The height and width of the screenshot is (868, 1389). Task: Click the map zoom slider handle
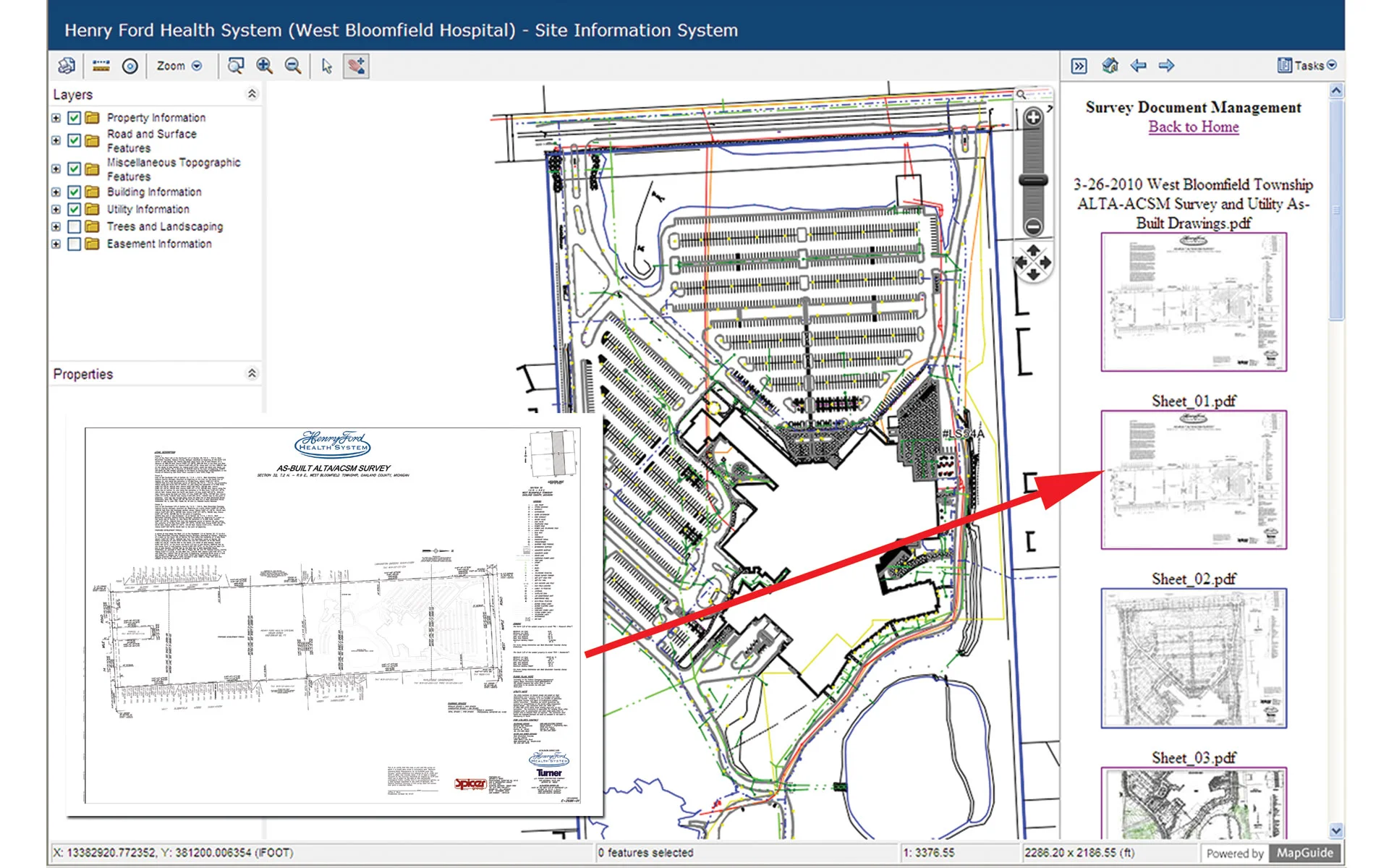tap(1033, 180)
